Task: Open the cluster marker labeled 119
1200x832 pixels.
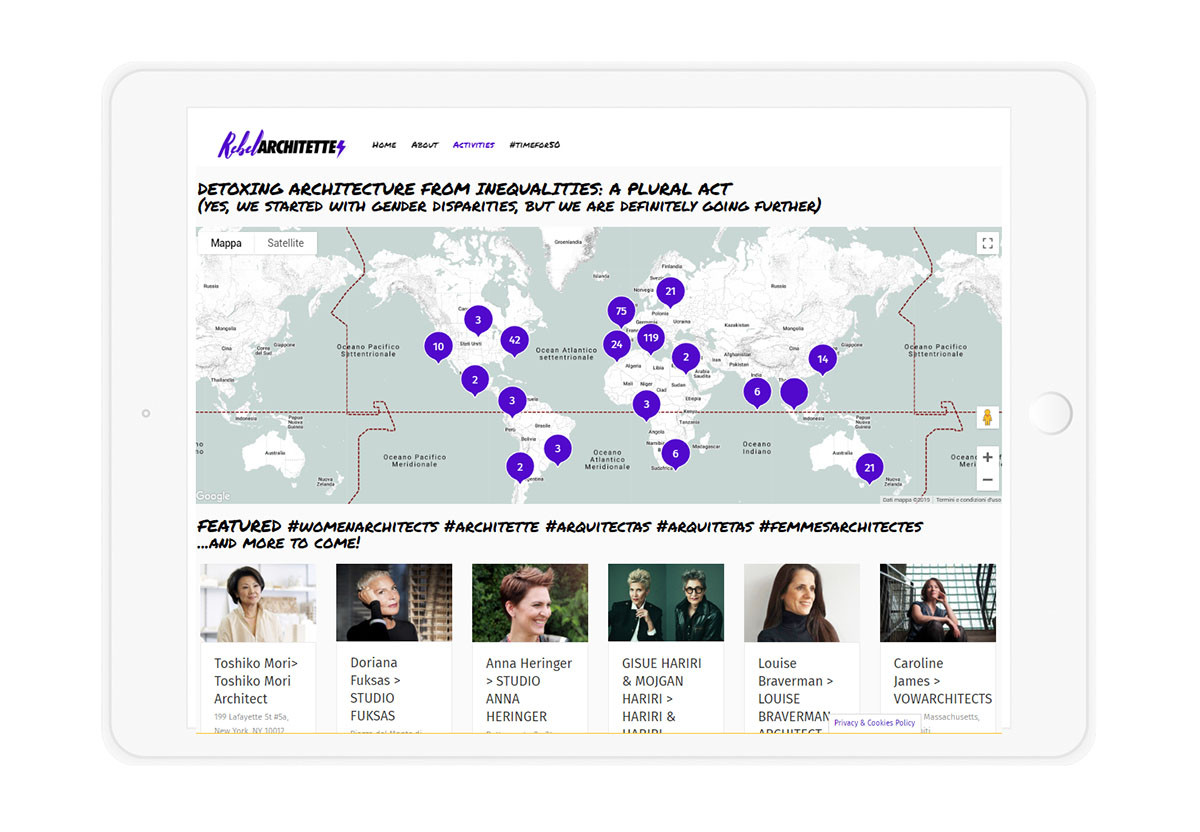Action: [x=651, y=341]
